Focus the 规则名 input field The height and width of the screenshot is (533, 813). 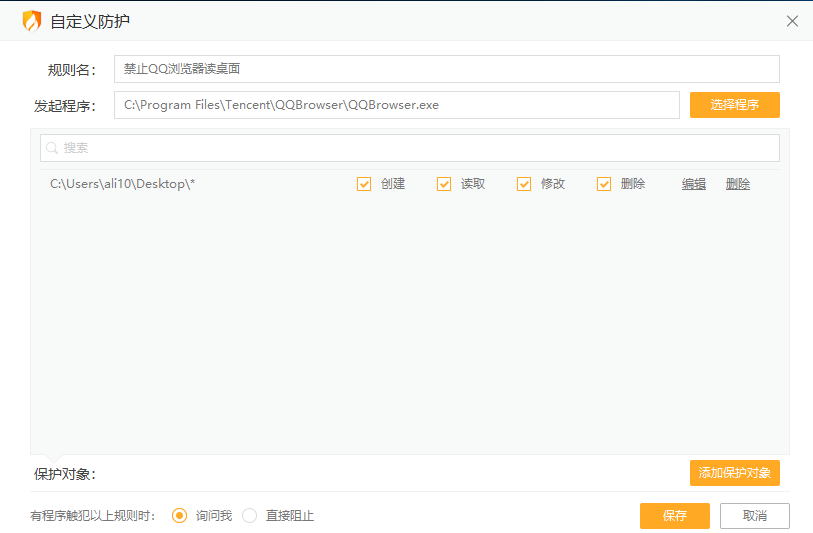pyautogui.click(x=446, y=69)
